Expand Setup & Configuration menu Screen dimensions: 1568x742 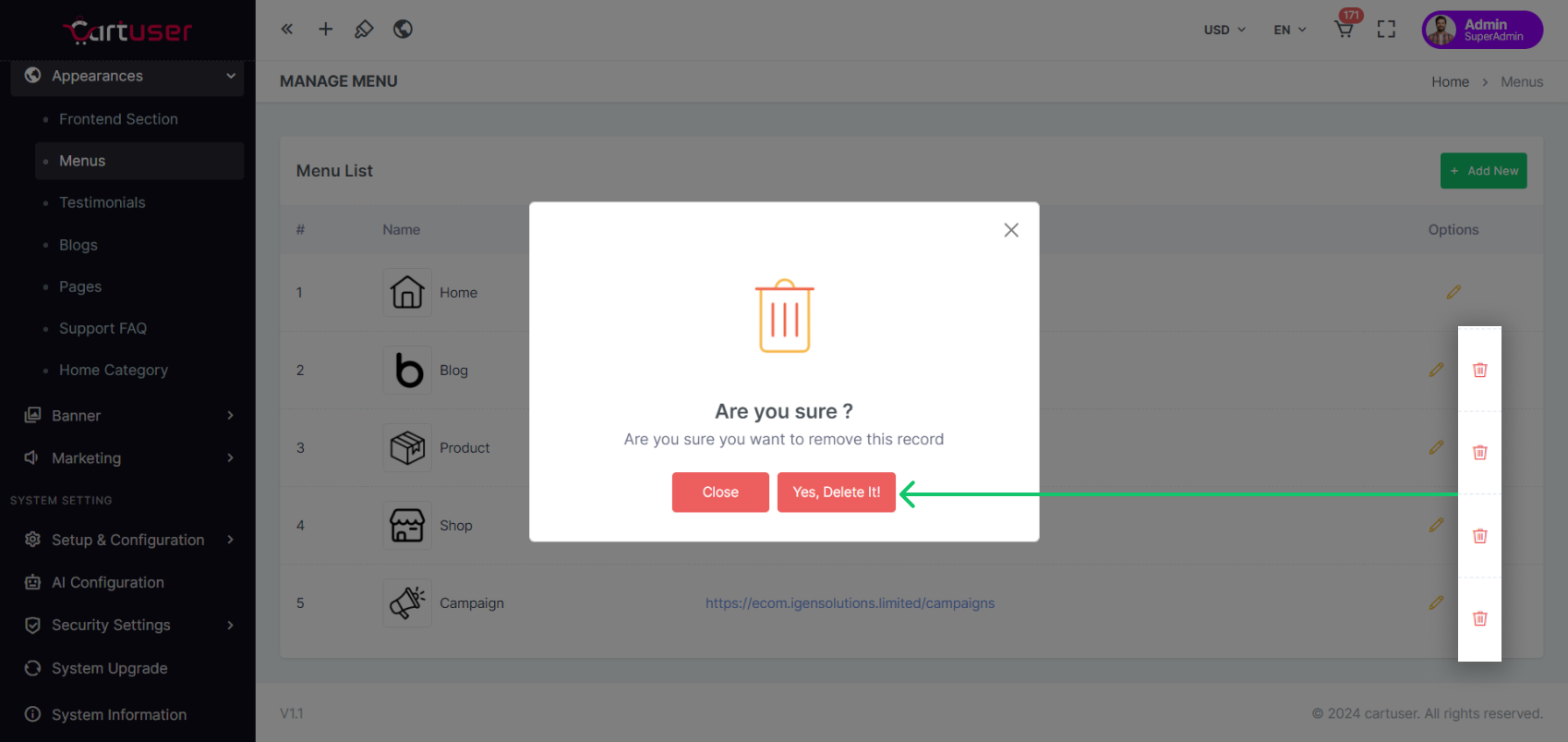click(x=127, y=540)
